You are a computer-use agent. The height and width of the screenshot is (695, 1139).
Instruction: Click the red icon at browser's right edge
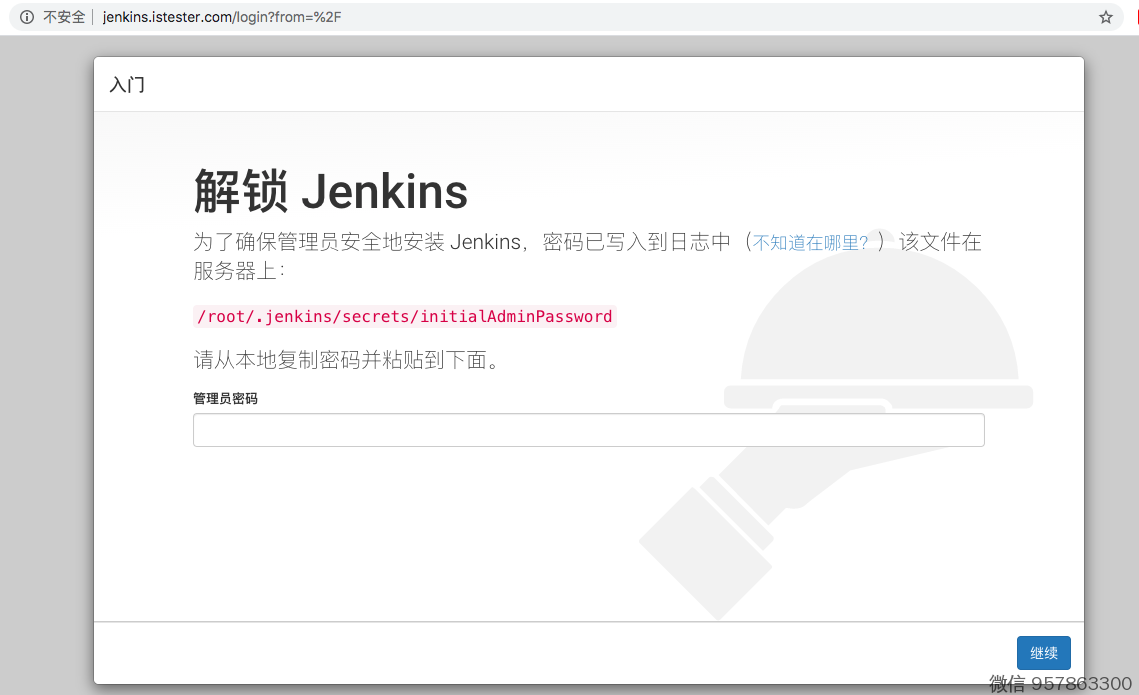[x=1136, y=17]
